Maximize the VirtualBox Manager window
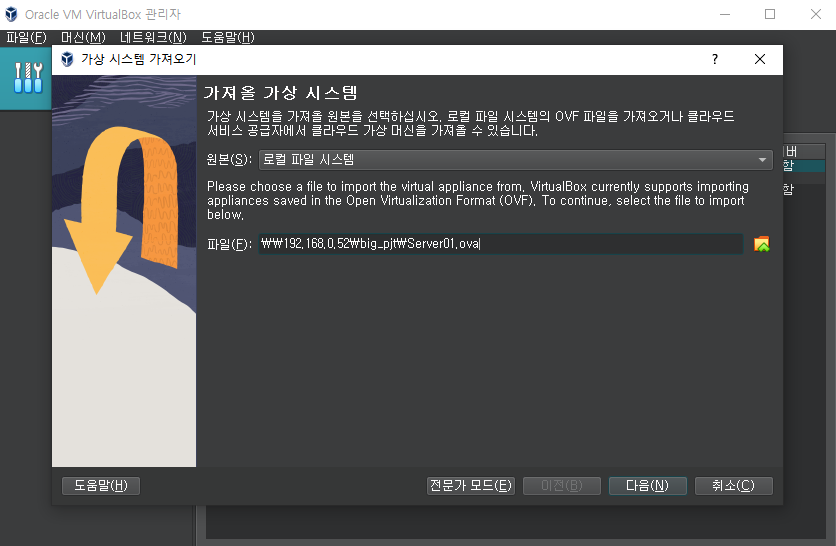 769,14
